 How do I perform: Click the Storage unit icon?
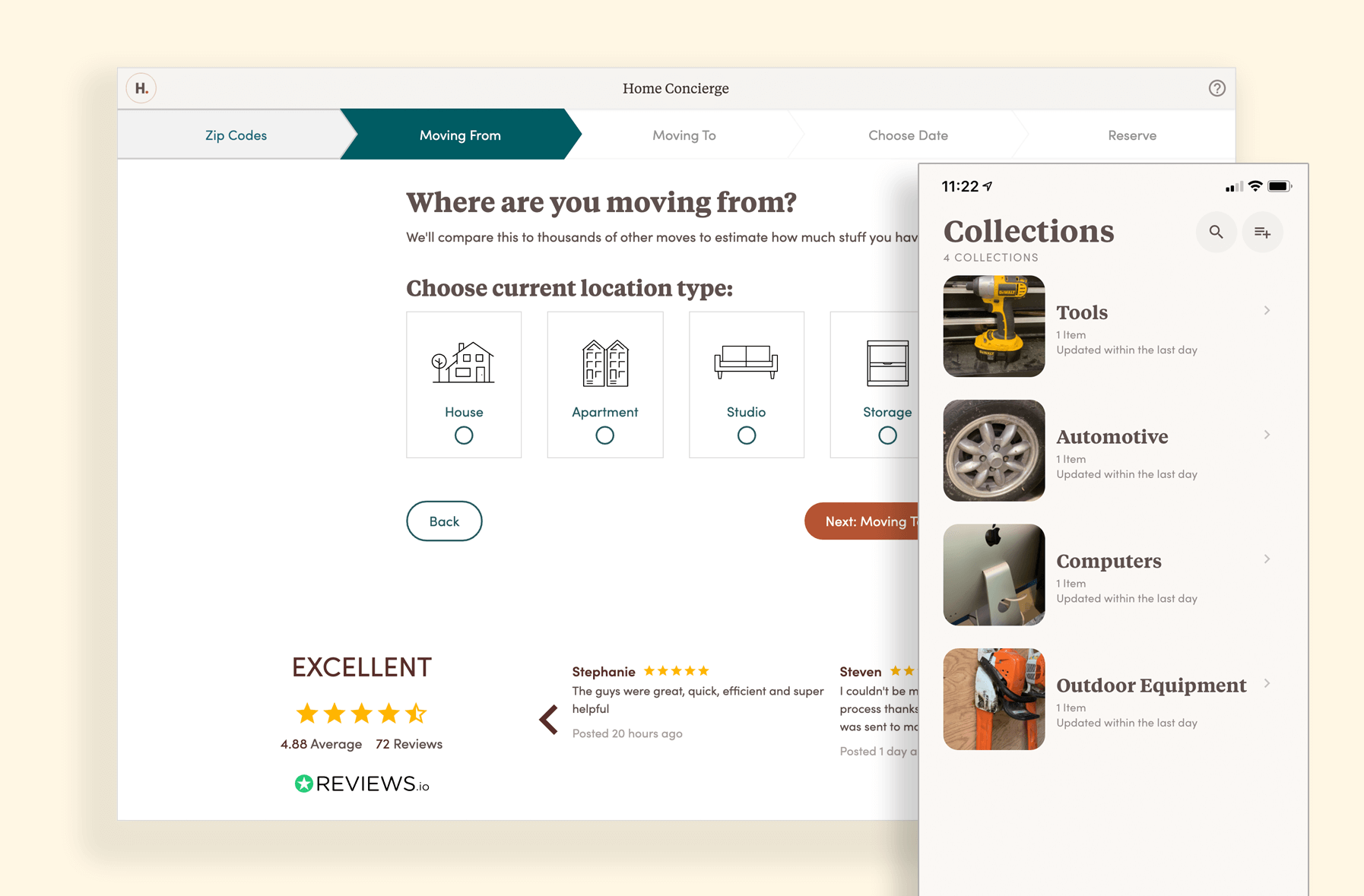pos(887,363)
